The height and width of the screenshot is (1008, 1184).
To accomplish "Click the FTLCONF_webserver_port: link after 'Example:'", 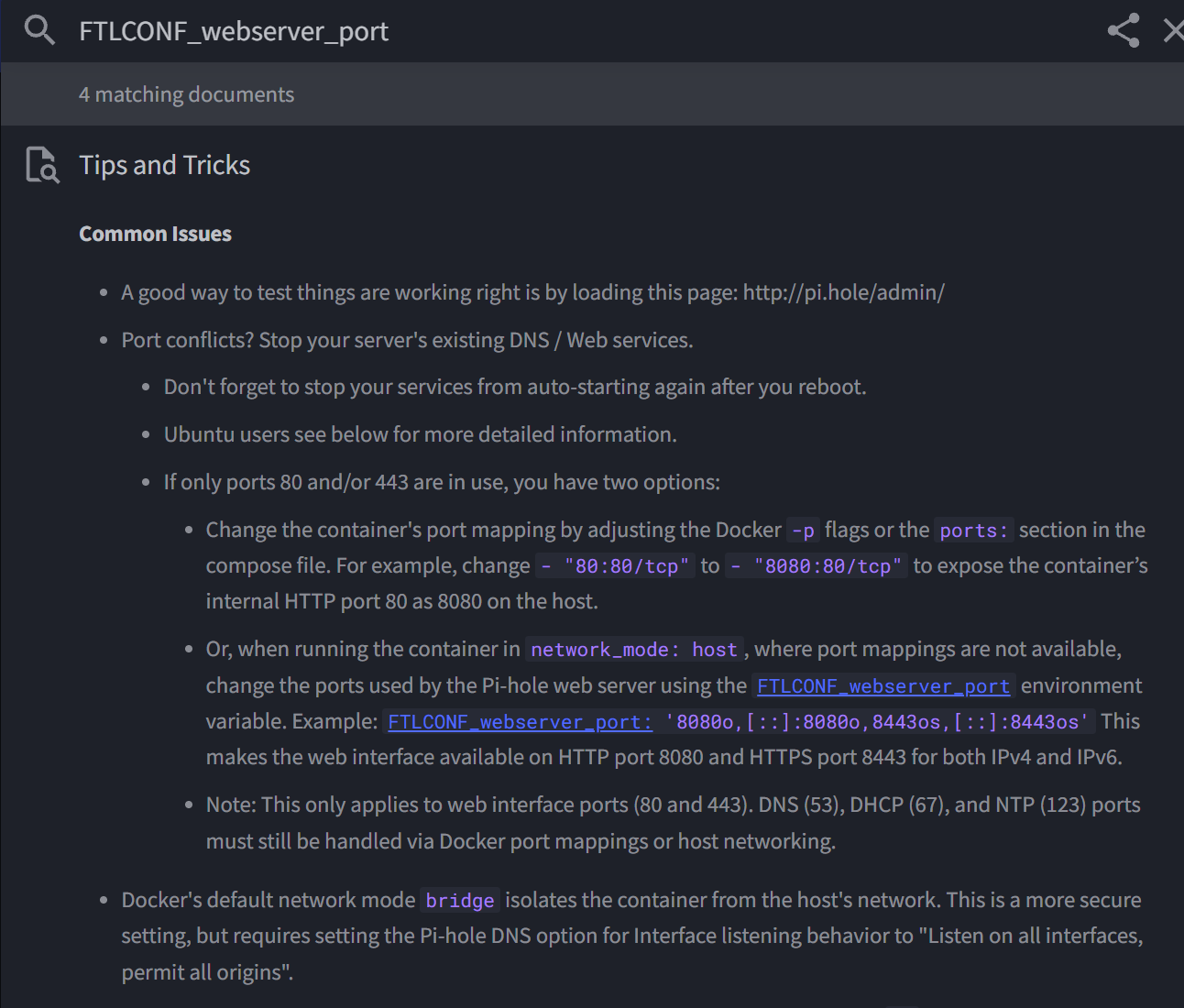I will coord(520,722).
